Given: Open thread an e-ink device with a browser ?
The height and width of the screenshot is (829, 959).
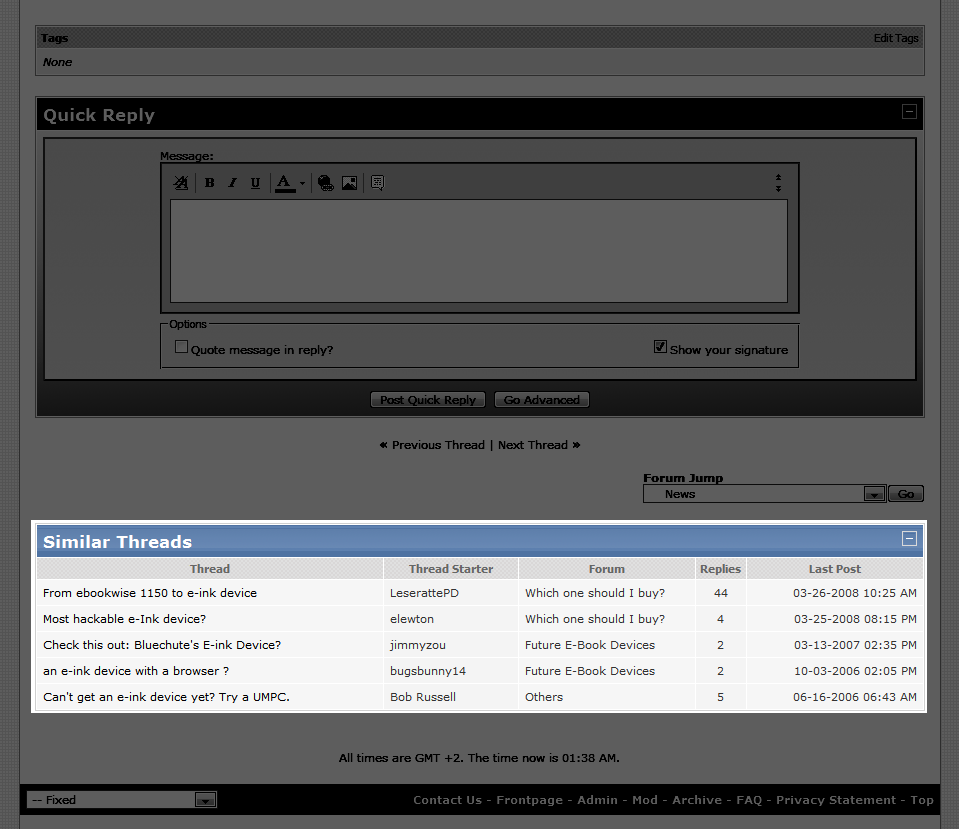Looking at the screenshot, I should [x=136, y=671].
